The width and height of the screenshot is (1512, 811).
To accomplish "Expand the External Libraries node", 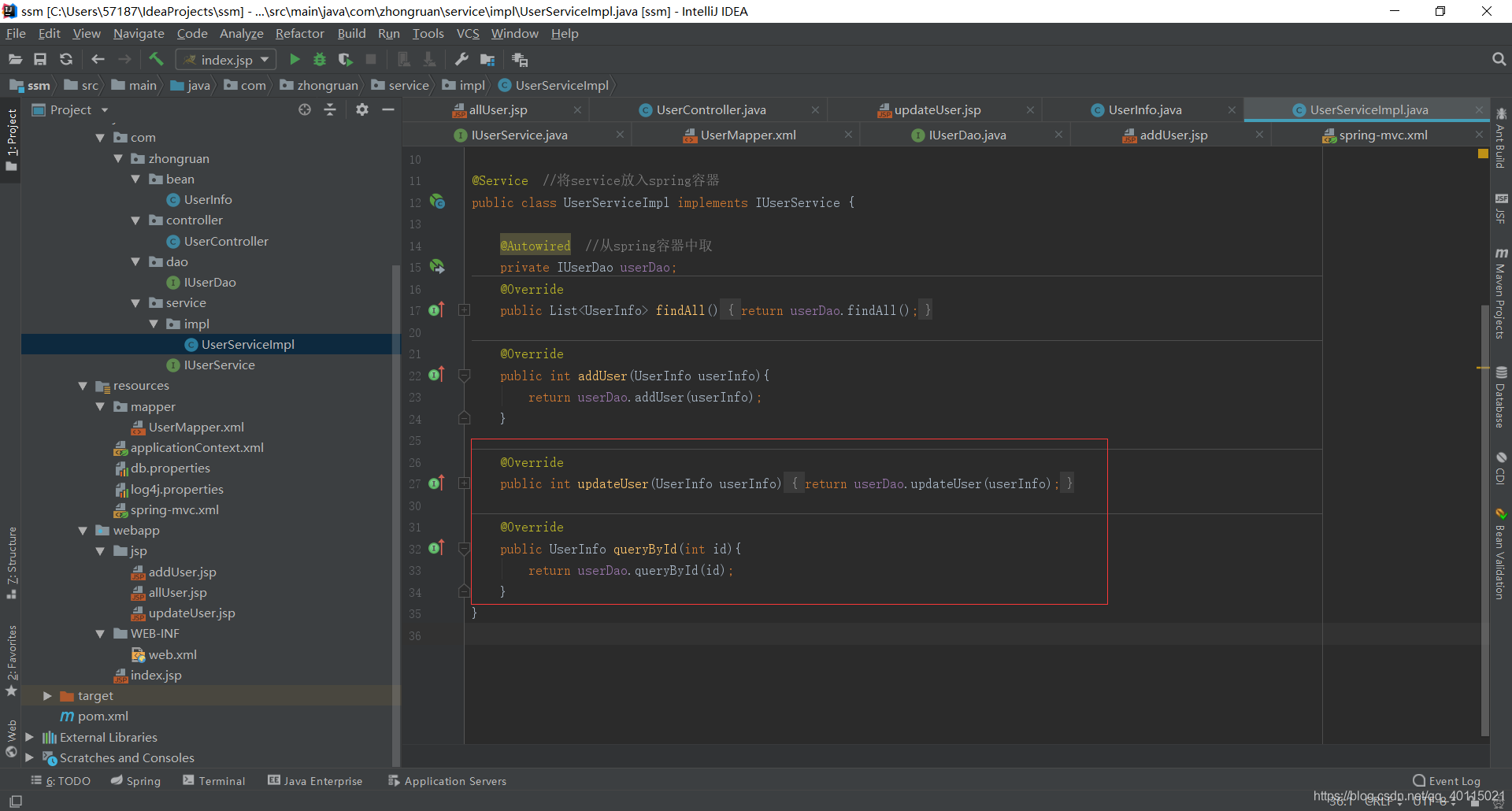I will pos(29,737).
